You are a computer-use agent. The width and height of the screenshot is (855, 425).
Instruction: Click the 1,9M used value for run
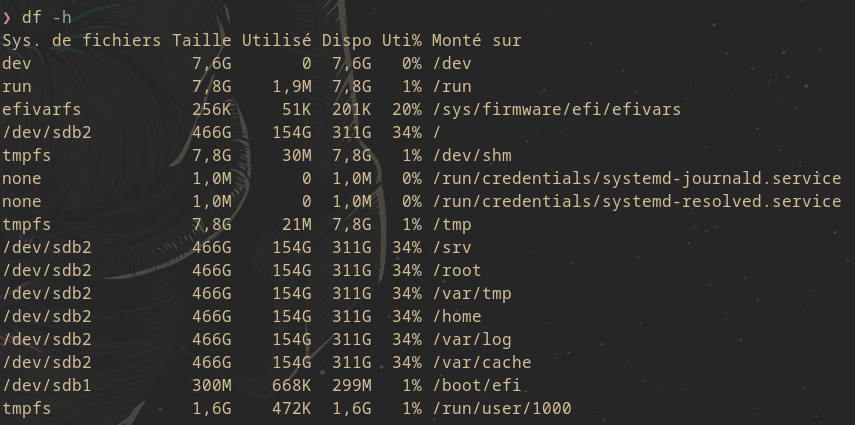click(291, 87)
